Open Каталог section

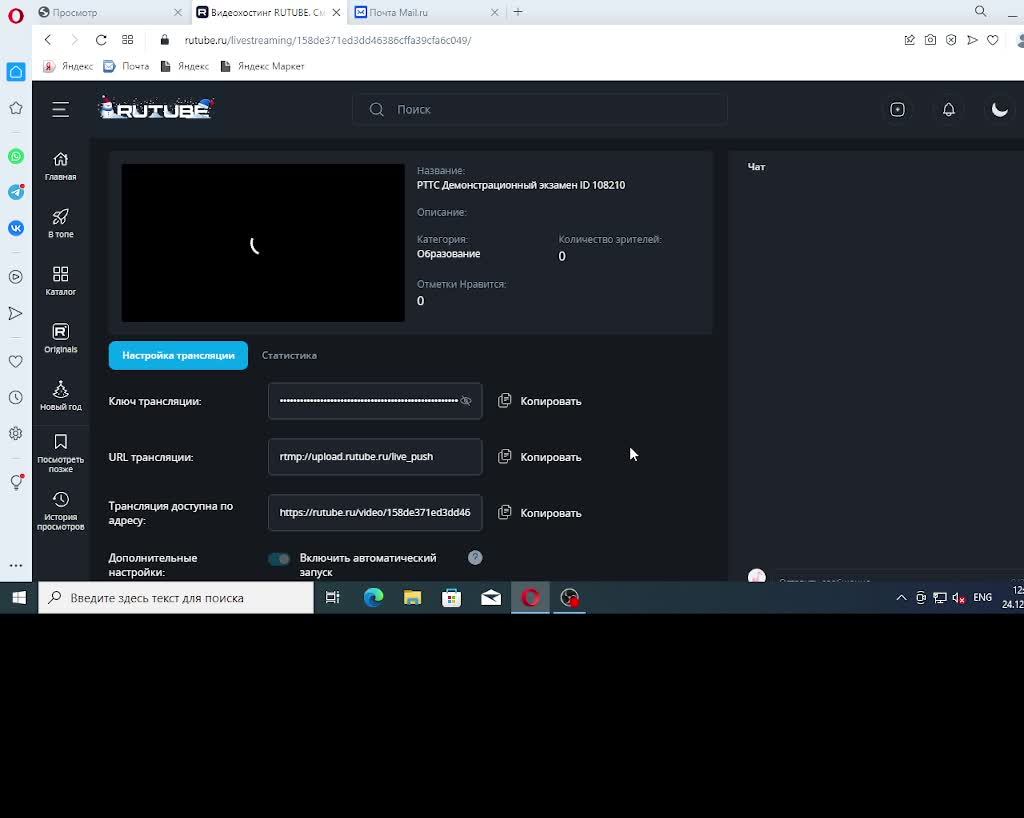[x=61, y=281]
